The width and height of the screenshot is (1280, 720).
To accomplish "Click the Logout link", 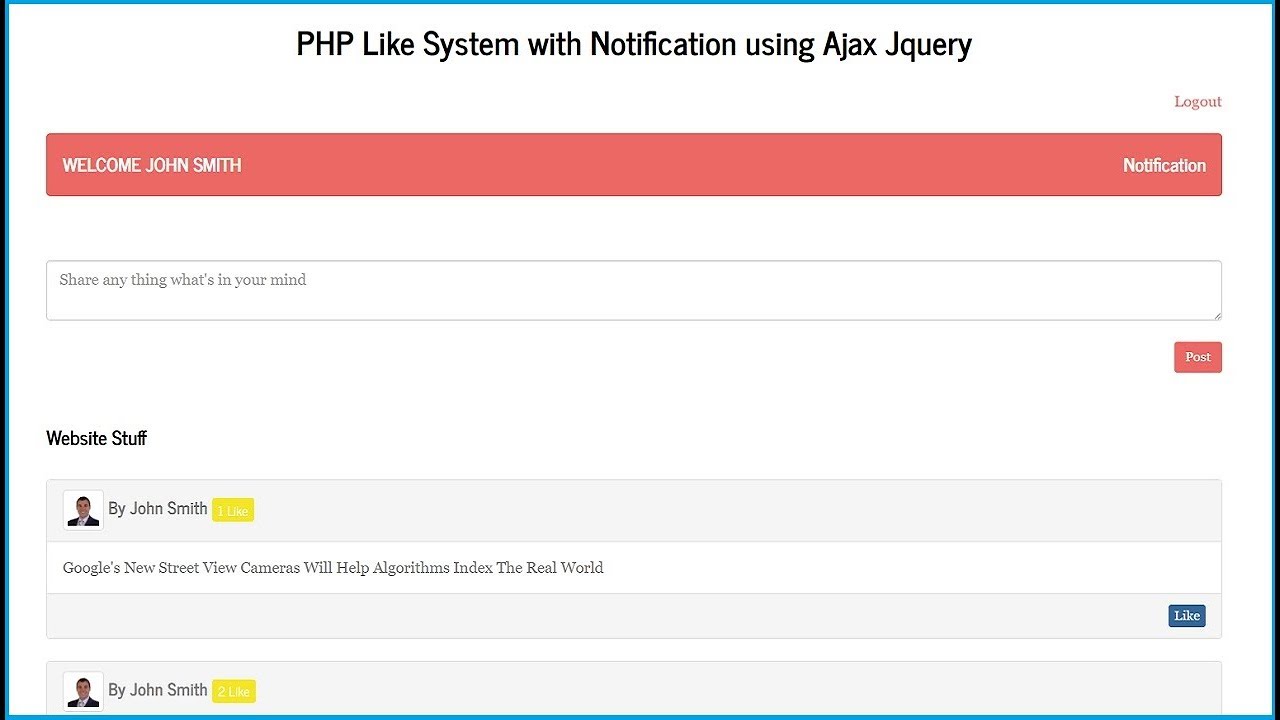I will point(1197,102).
